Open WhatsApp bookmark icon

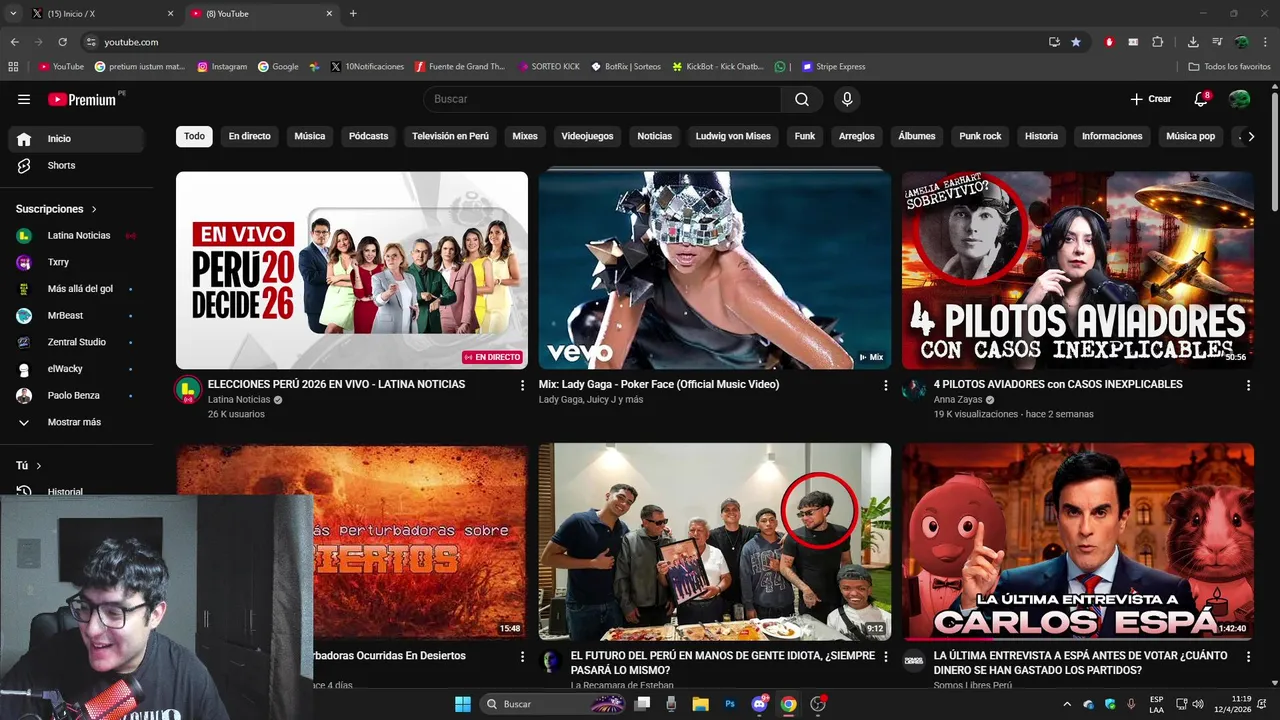click(x=780, y=67)
